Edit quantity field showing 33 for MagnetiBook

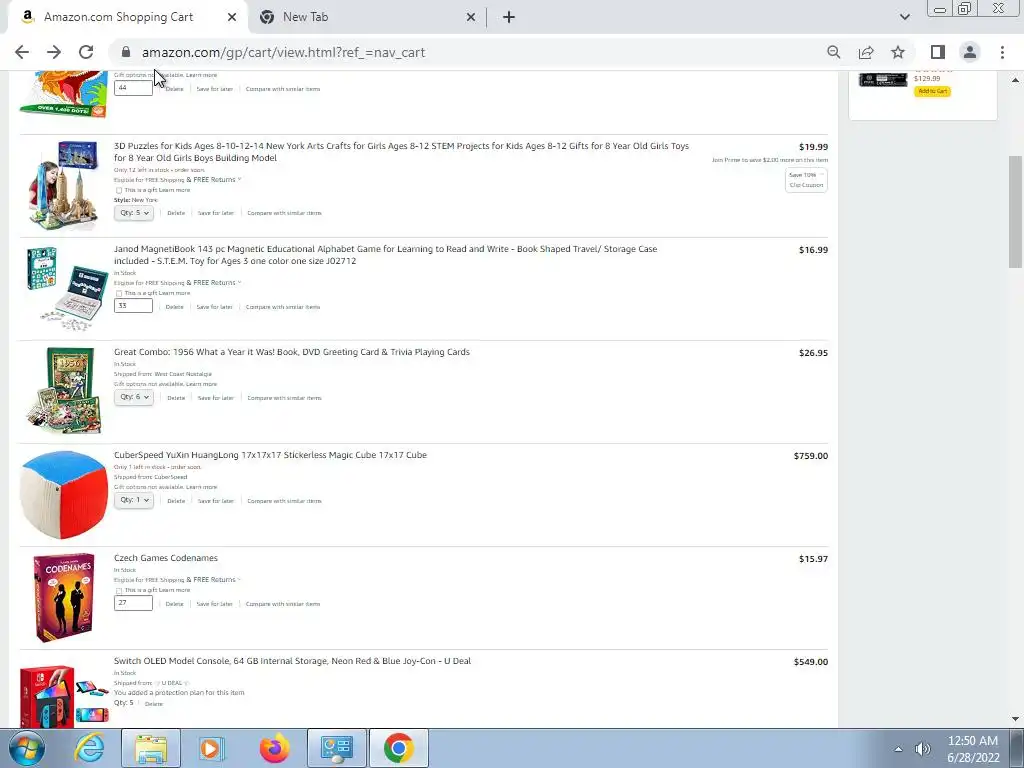pyautogui.click(x=133, y=306)
